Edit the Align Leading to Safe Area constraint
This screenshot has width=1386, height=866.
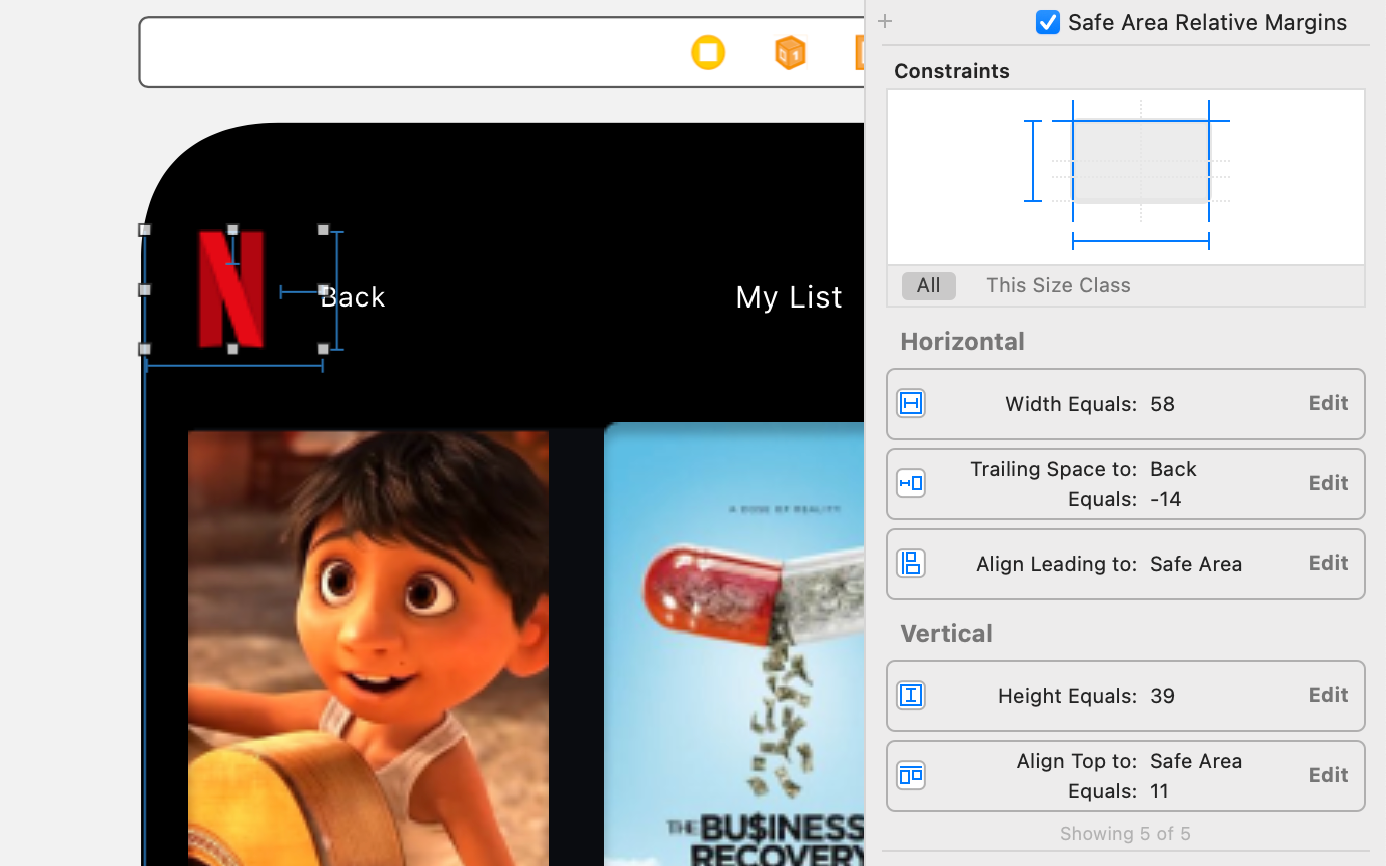click(1328, 563)
